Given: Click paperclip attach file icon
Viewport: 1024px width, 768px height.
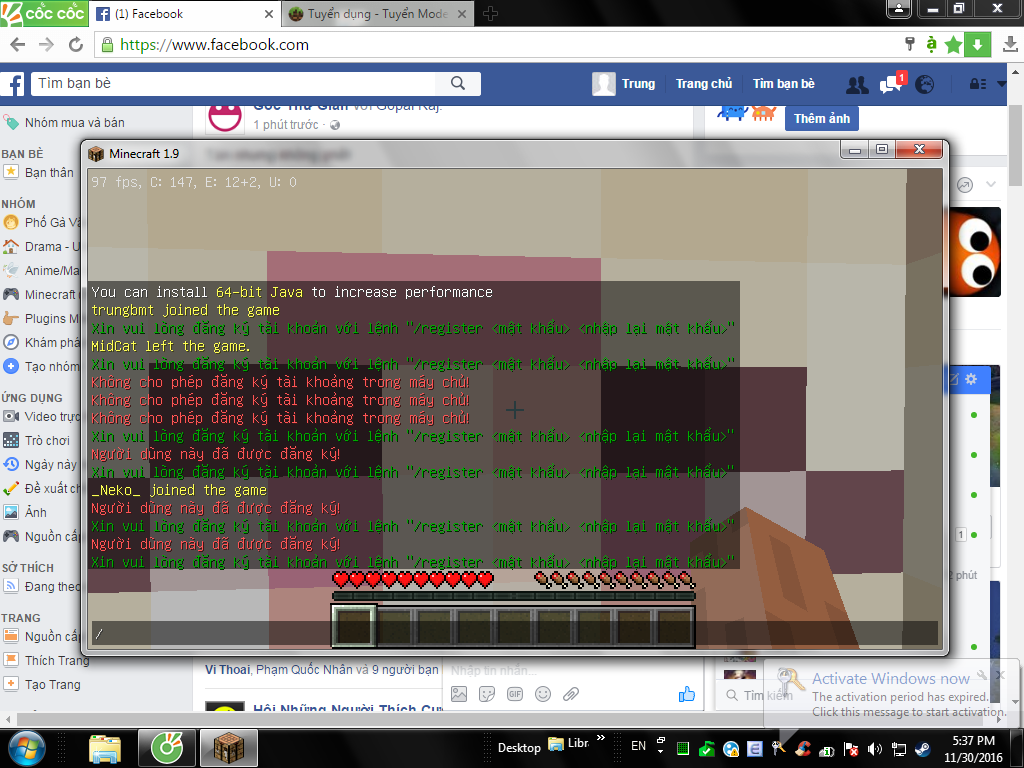Looking at the screenshot, I should [571, 694].
